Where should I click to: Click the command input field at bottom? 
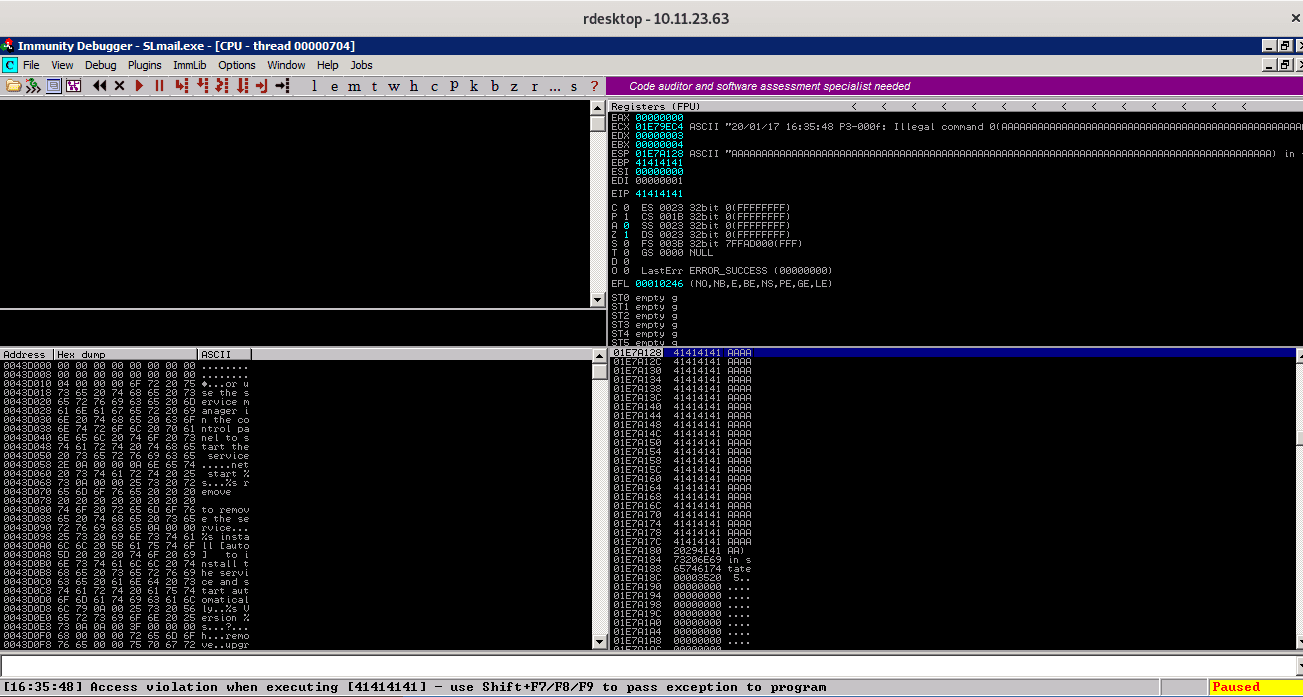point(650,666)
